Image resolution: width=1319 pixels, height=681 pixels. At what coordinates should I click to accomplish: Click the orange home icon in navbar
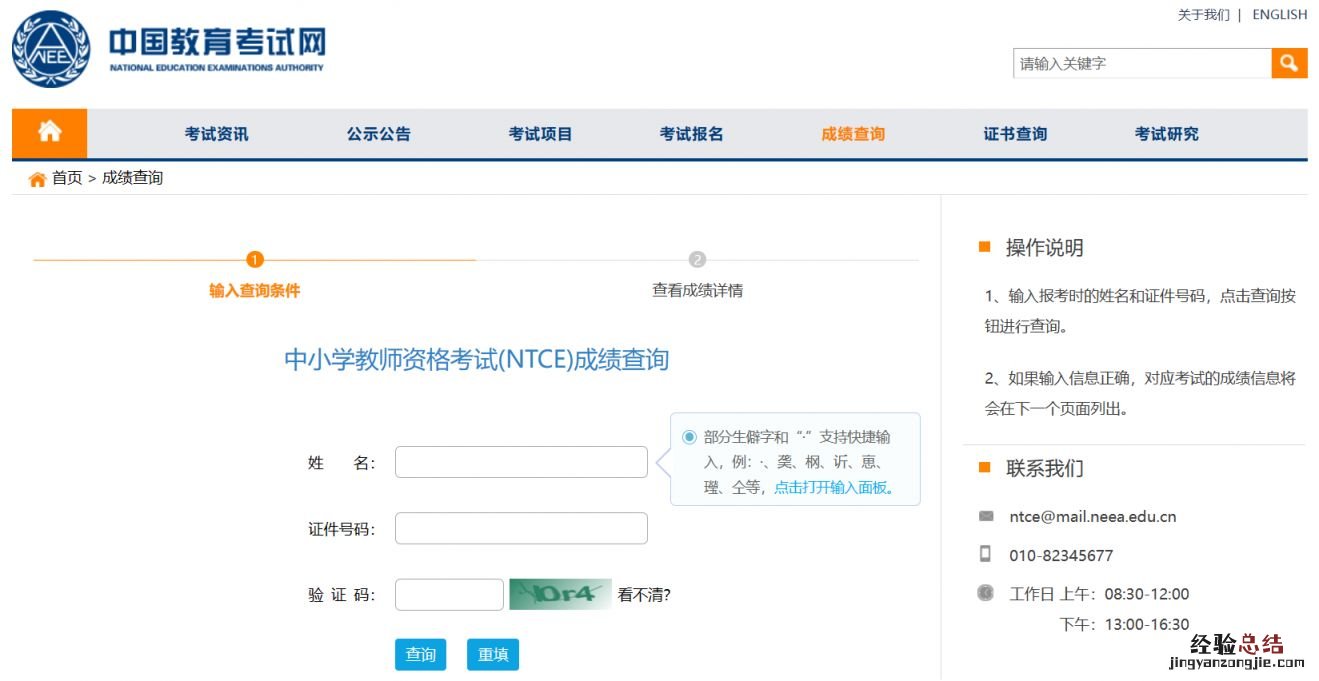tap(49, 133)
